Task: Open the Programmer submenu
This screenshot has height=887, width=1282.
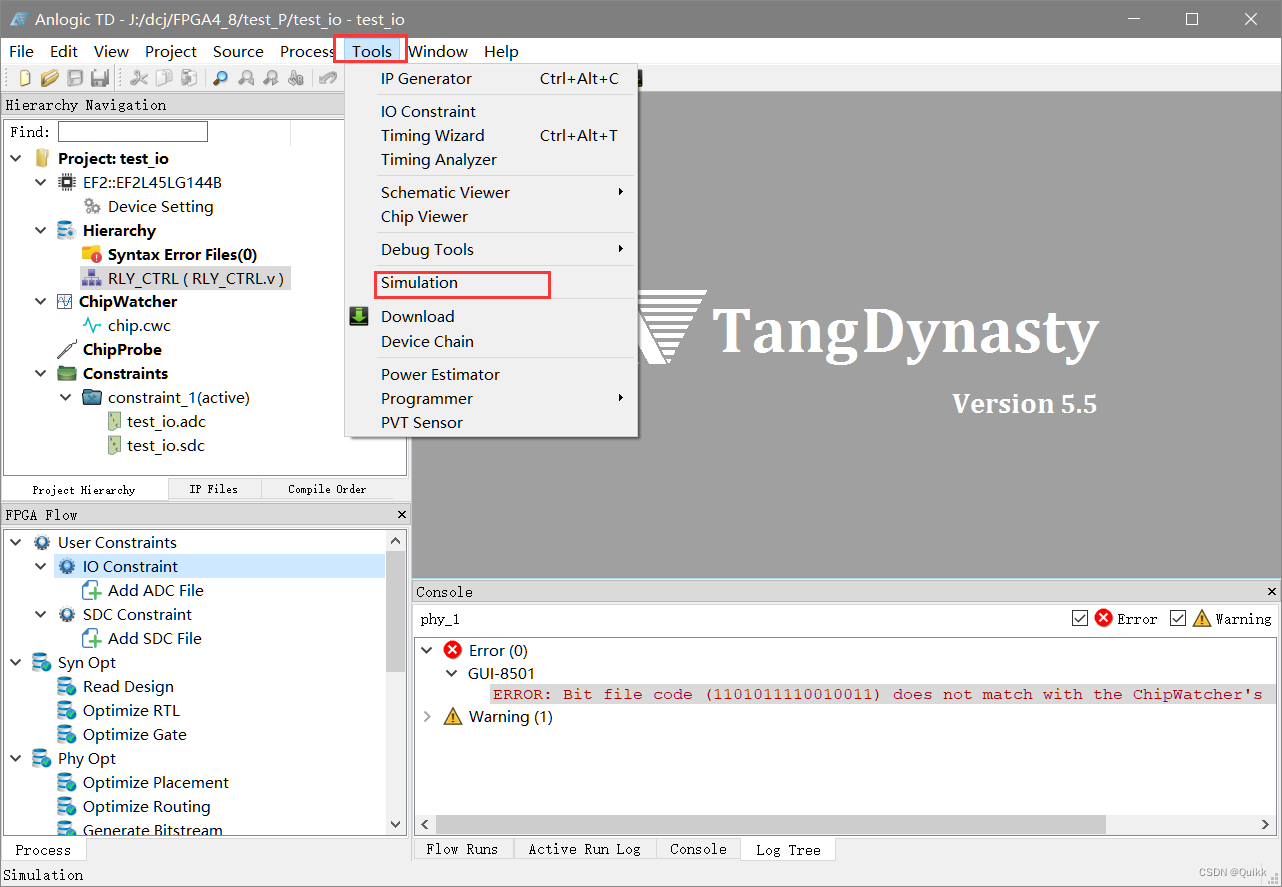Action: [427, 398]
